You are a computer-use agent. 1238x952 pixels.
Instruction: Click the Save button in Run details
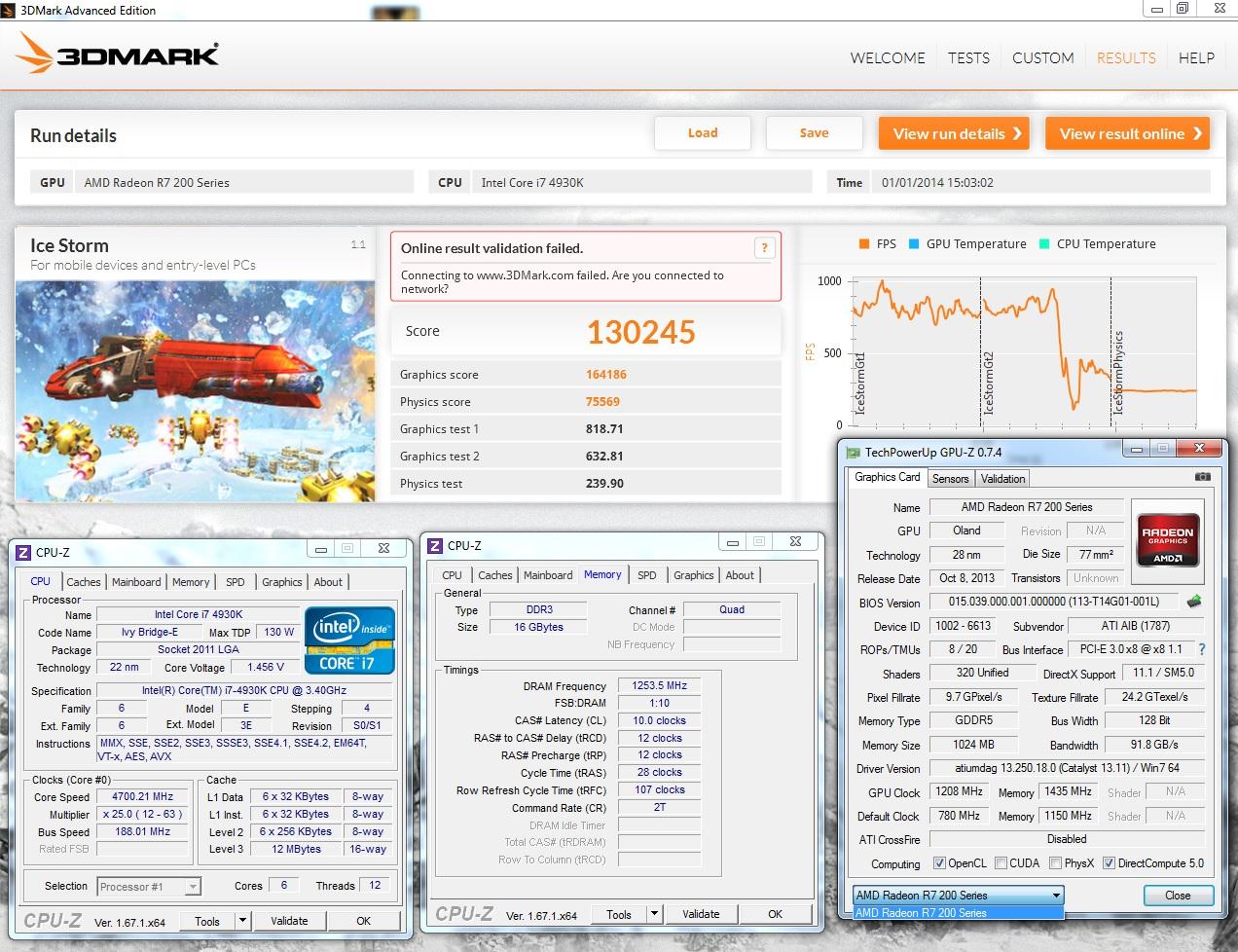[815, 133]
